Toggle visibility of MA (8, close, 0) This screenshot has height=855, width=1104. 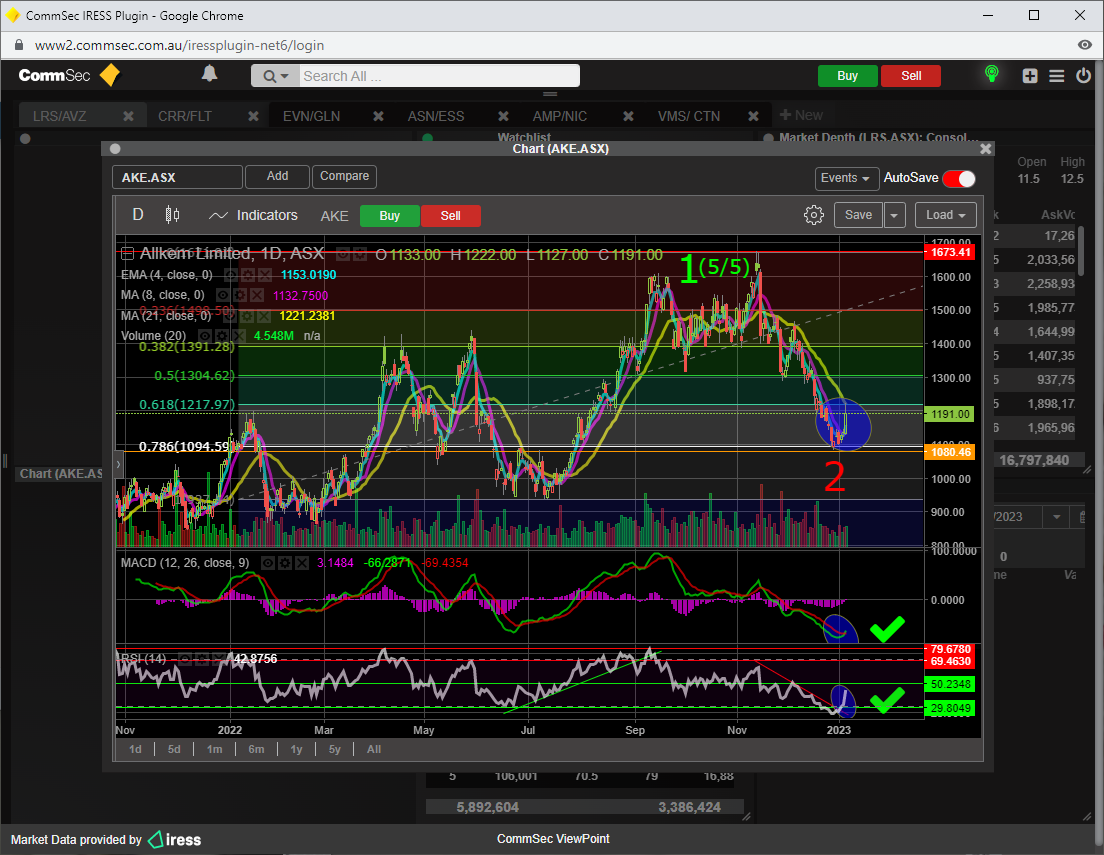(222, 295)
